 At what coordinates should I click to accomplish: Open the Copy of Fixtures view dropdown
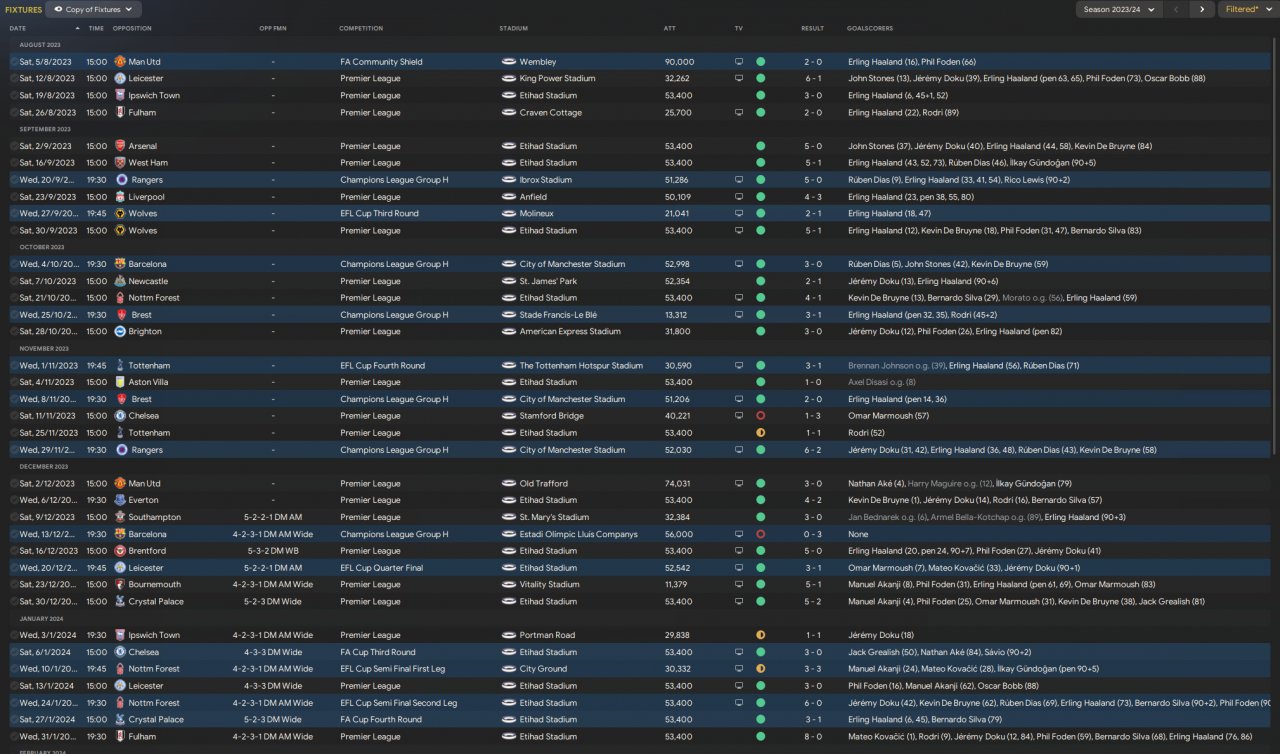click(94, 9)
